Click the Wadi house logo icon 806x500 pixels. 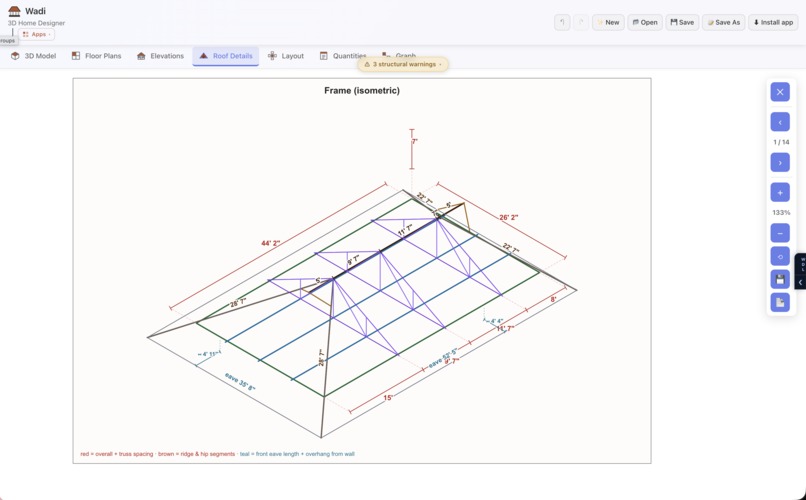pyautogui.click(x=14, y=11)
